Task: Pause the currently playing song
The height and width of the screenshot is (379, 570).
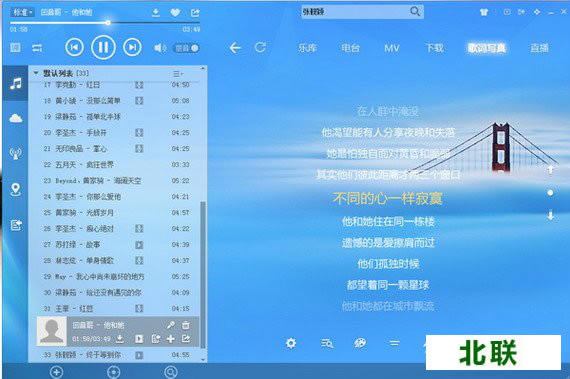Action: pos(103,47)
